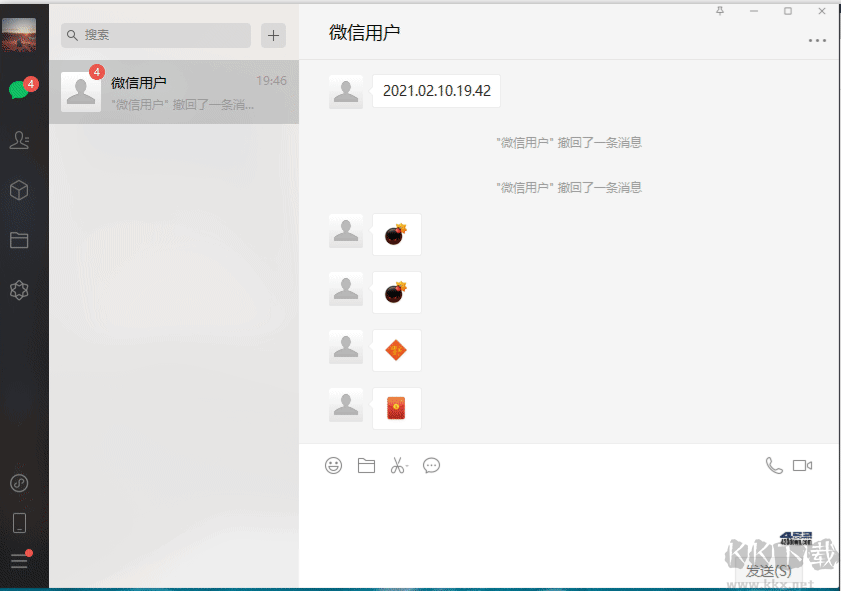Expand the hamburger menu at sidebar bottom

19,562
